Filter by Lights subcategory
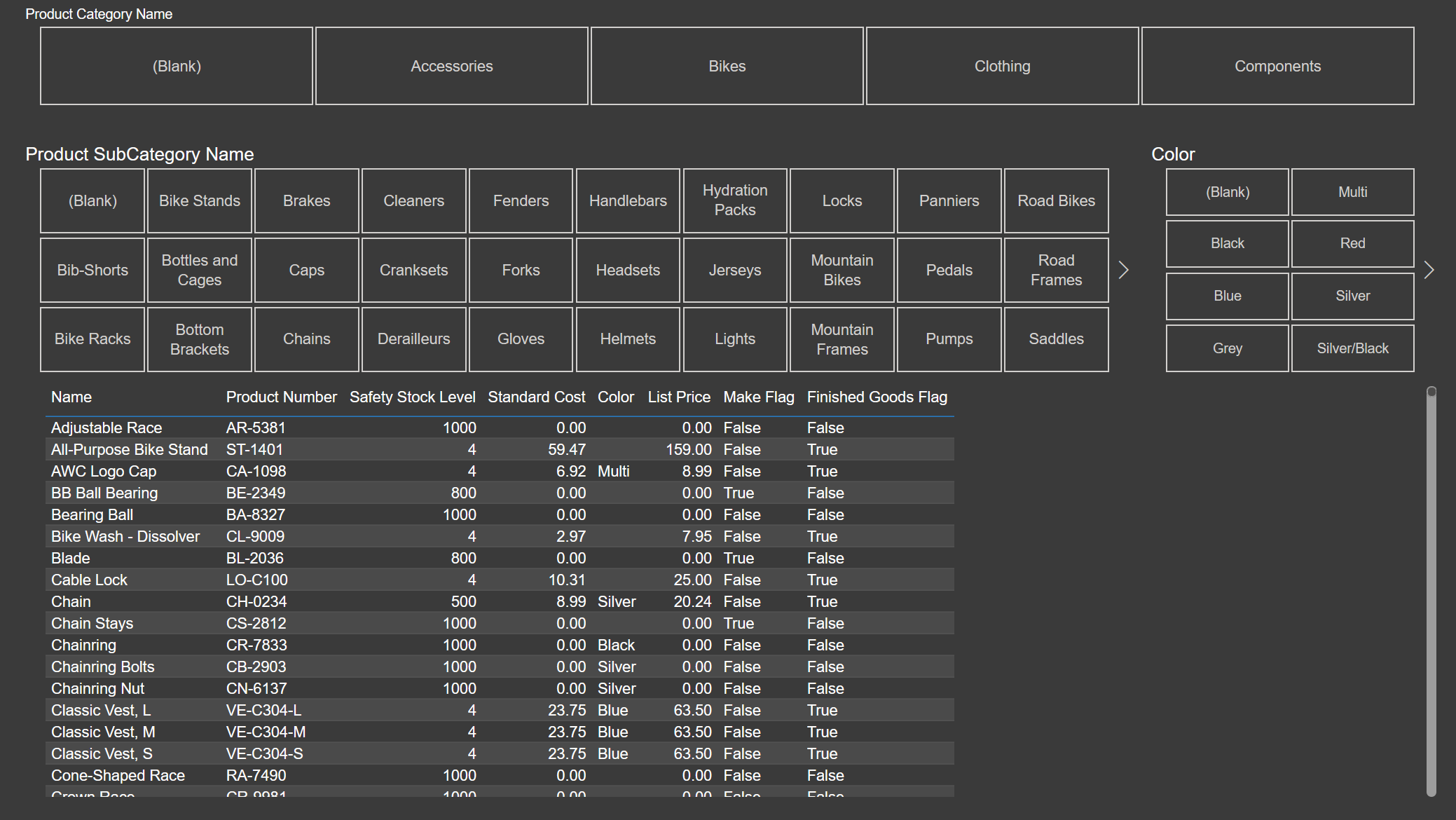 click(x=735, y=339)
